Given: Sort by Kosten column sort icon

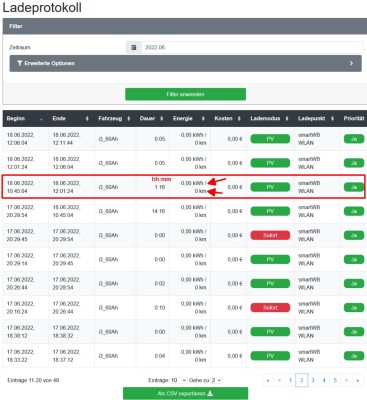Looking at the screenshot, I should [239, 119].
